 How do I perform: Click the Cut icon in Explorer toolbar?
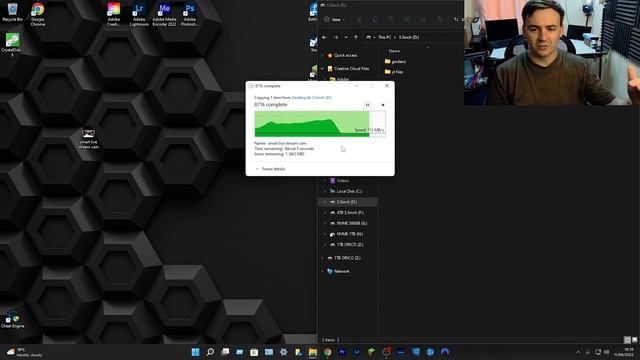(359, 19)
